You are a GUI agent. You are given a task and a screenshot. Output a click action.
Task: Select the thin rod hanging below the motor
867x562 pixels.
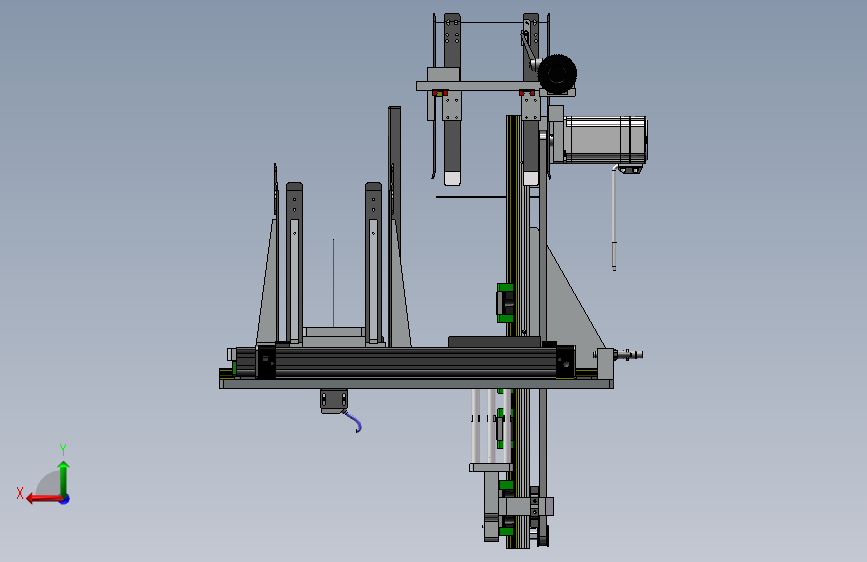614,218
